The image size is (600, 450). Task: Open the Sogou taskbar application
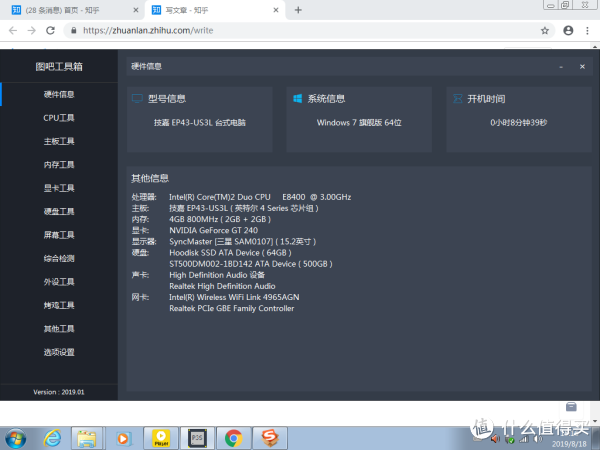pos(269,438)
